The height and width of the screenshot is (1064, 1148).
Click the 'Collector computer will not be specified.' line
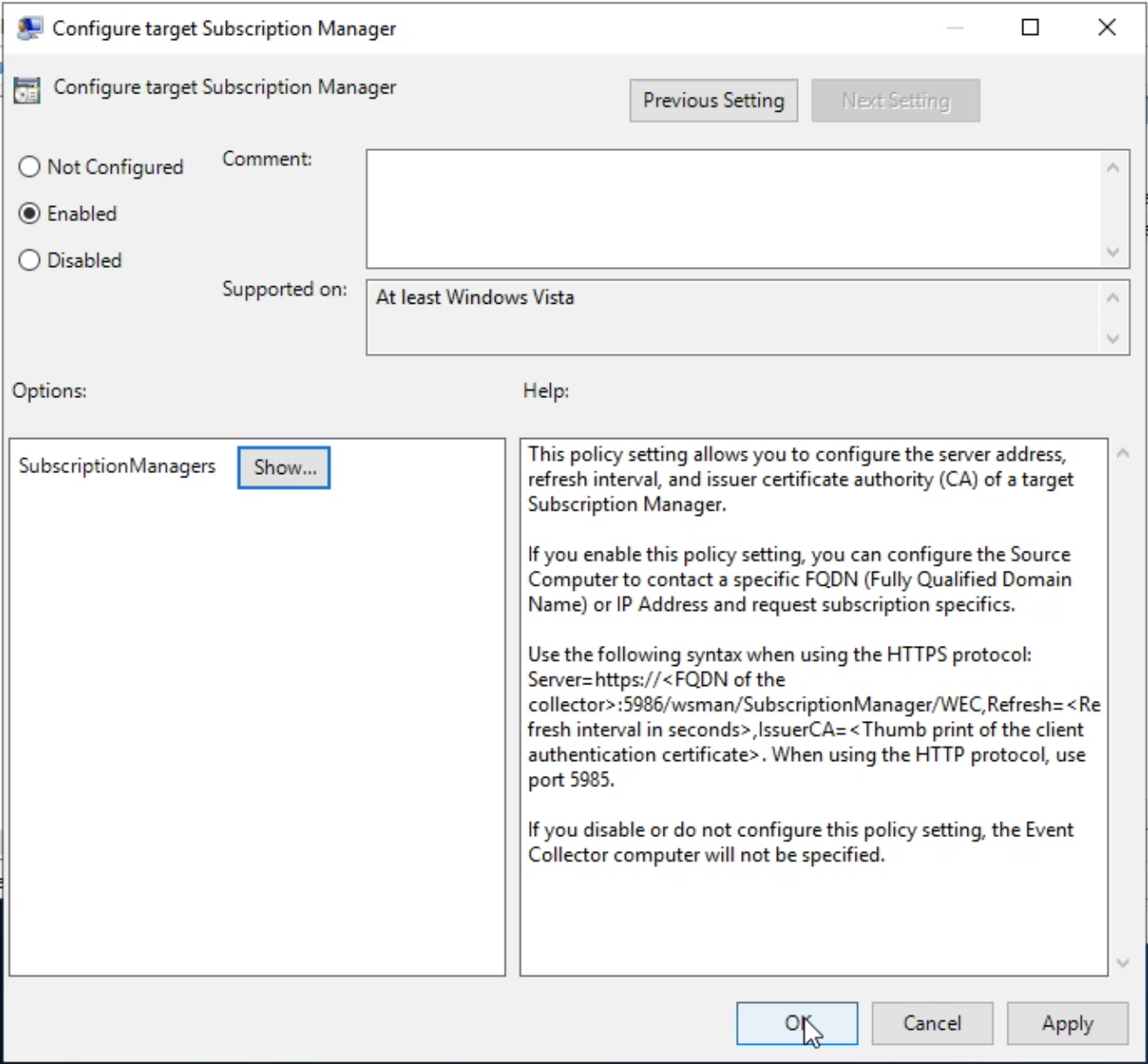[x=706, y=855]
